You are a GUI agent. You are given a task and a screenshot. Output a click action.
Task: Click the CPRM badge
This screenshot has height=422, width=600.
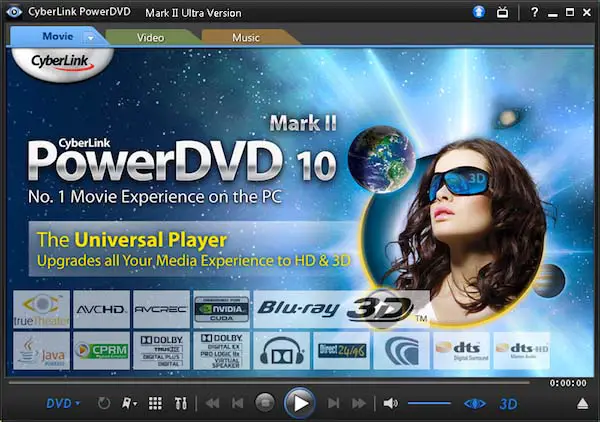pyautogui.click(x=101, y=350)
